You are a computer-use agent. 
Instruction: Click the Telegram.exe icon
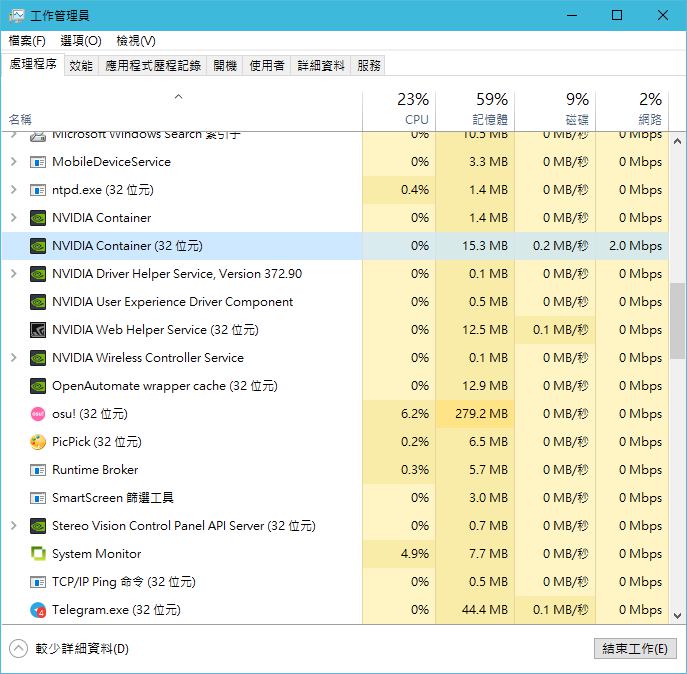pos(38,610)
